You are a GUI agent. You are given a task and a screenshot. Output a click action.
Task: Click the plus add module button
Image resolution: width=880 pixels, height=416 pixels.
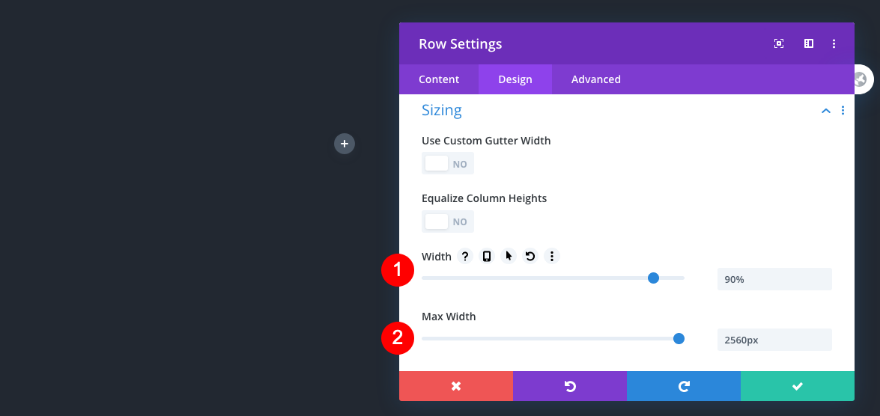coord(344,144)
